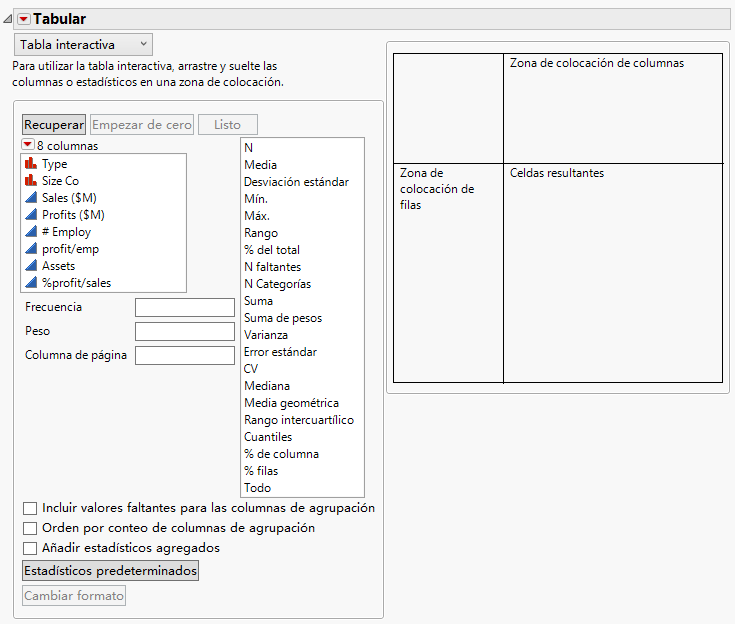Click the Frecuencia input field
This screenshot has height=624, width=735.
point(184,307)
